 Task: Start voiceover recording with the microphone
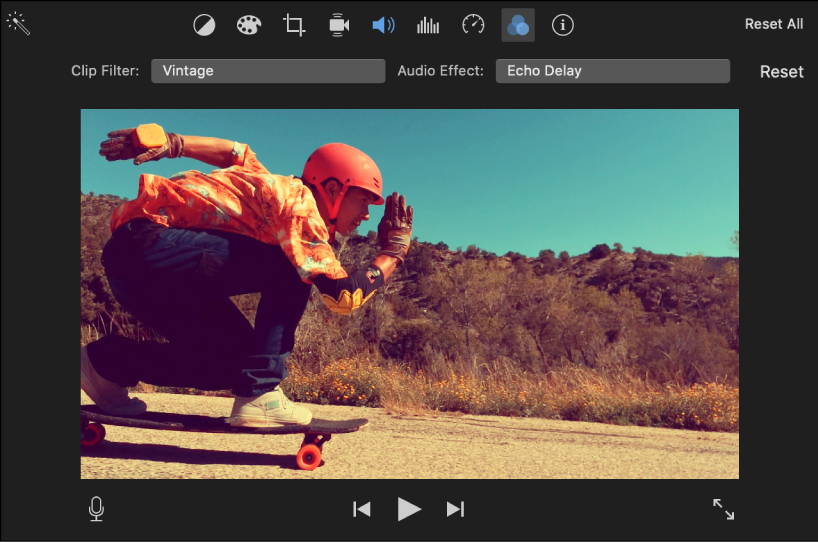(96, 509)
